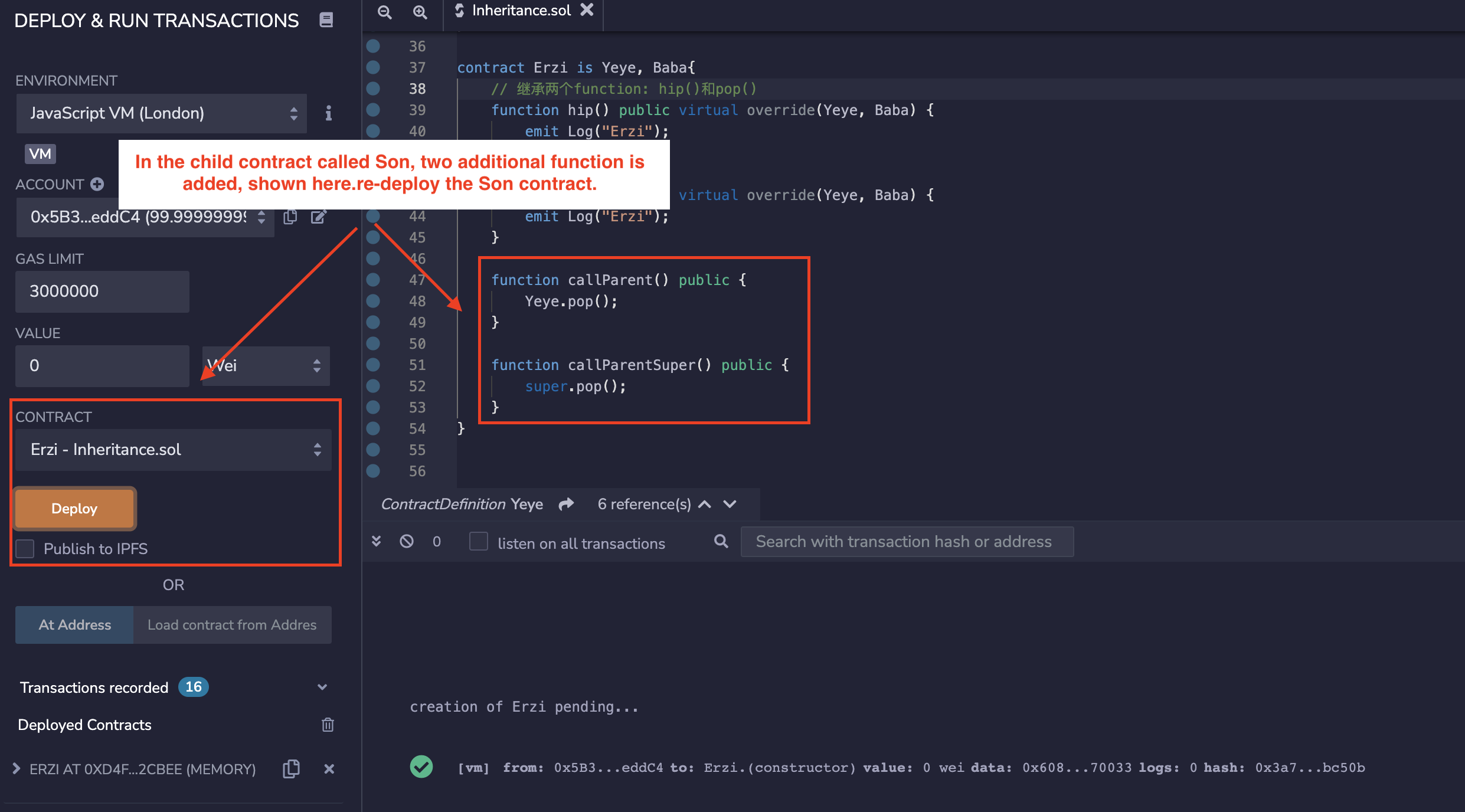Click the Transactions recorded 16 badge
This screenshot has width=1465, height=812.
click(x=194, y=687)
